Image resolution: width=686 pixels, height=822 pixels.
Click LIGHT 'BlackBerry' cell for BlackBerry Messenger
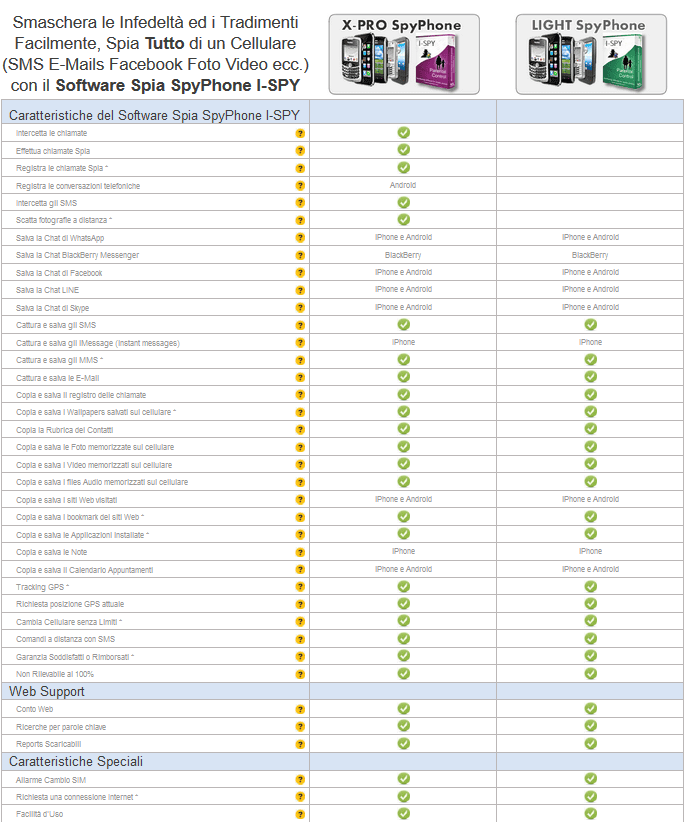point(590,255)
